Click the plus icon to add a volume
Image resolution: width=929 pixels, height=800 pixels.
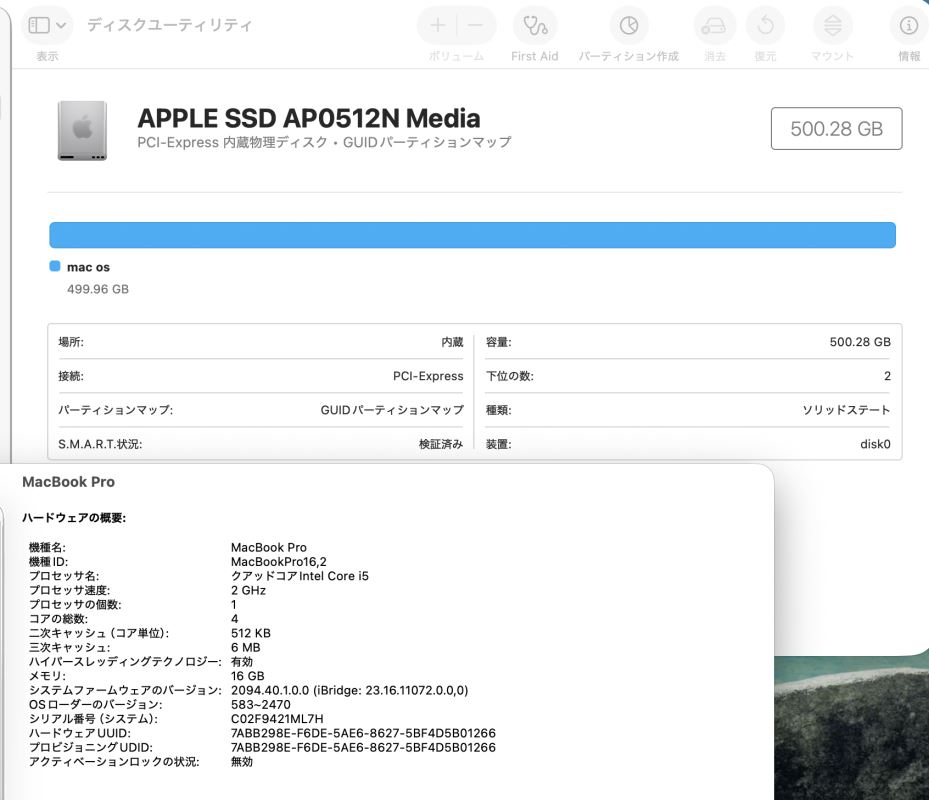click(x=437, y=25)
